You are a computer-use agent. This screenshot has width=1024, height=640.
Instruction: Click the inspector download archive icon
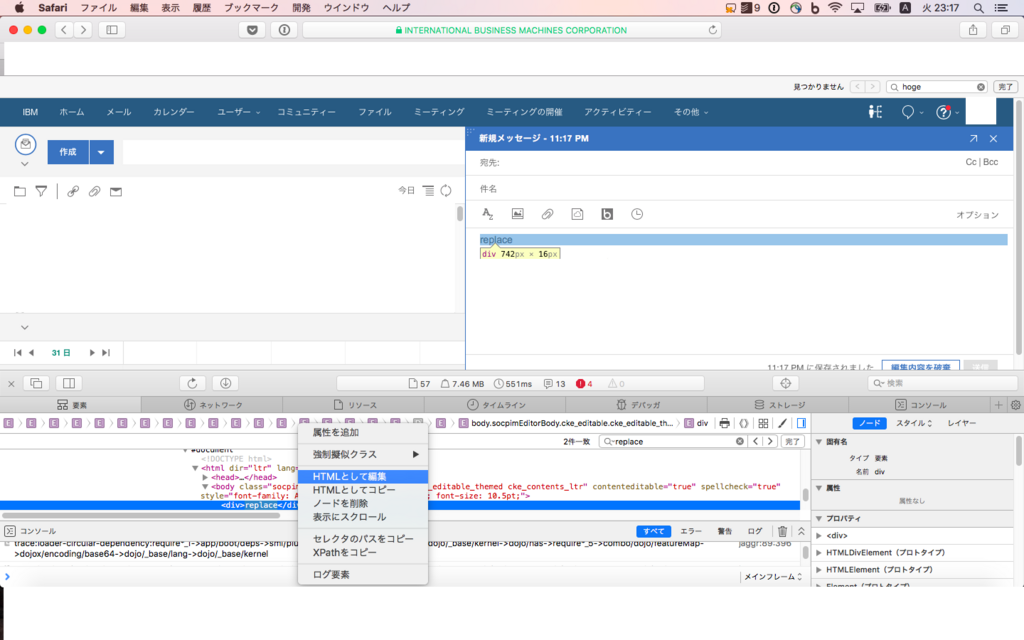pyautogui.click(x=225, y=383)
